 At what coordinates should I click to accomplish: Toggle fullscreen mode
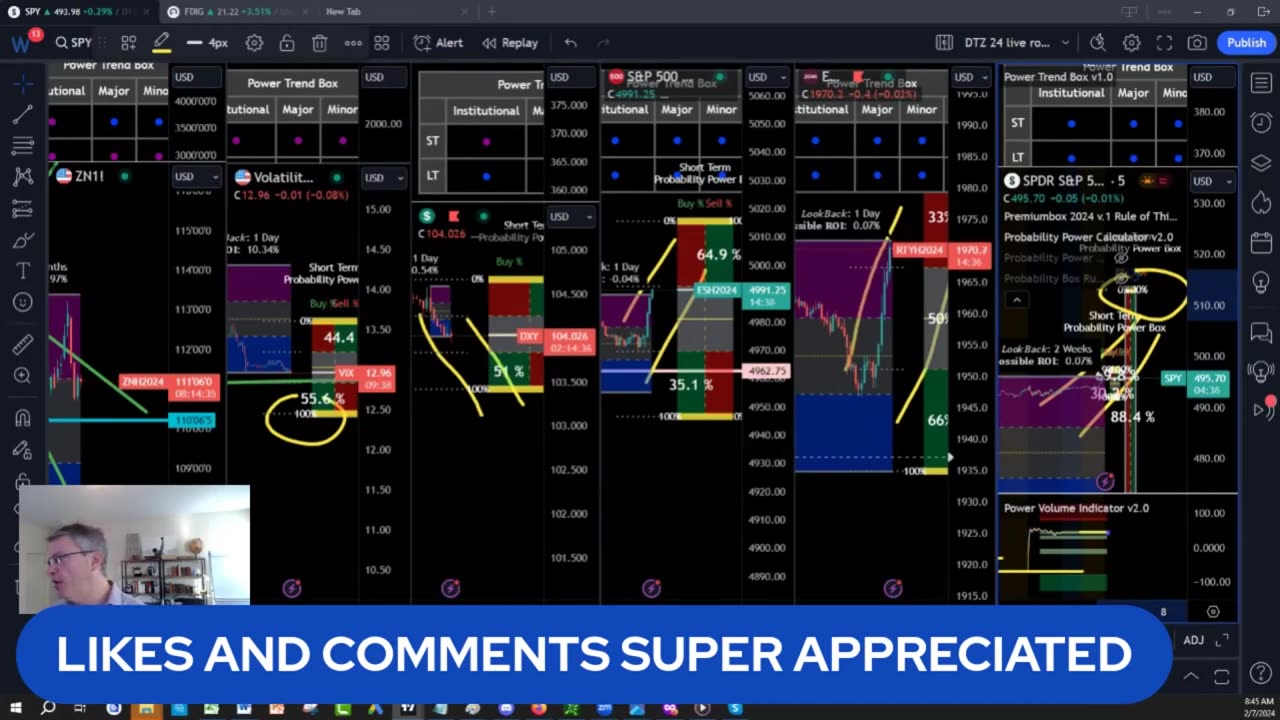click(1164, 43)
